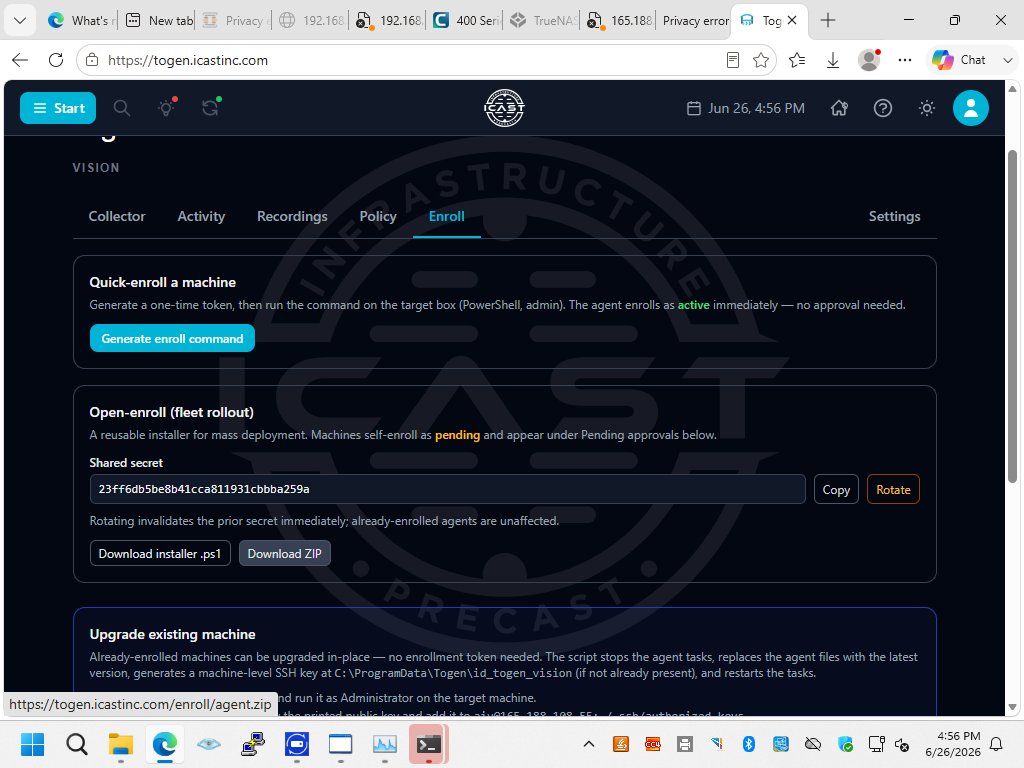
Task: Switch to the 400 Seri browser tab
Action: (466, 20)
